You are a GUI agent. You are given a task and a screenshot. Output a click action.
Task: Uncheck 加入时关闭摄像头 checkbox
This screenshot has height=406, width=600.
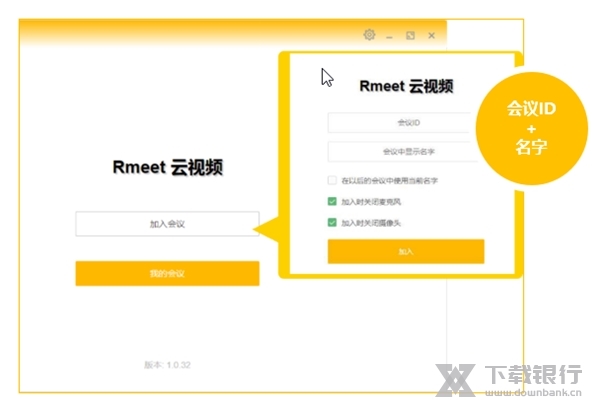tap(332, 222)
